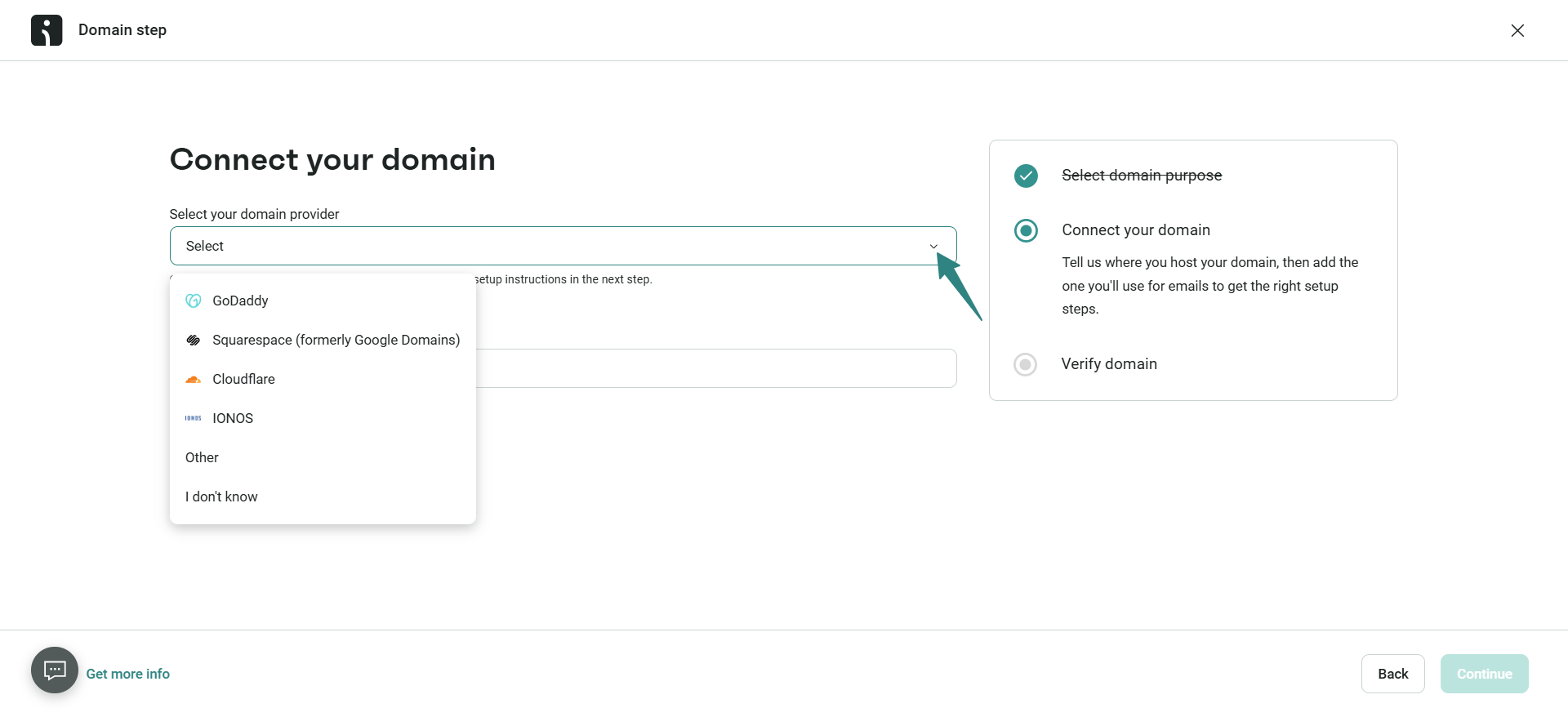Open the live chat bubble icon
Viewport: 1568px width, 717px height.
point(55,670)
